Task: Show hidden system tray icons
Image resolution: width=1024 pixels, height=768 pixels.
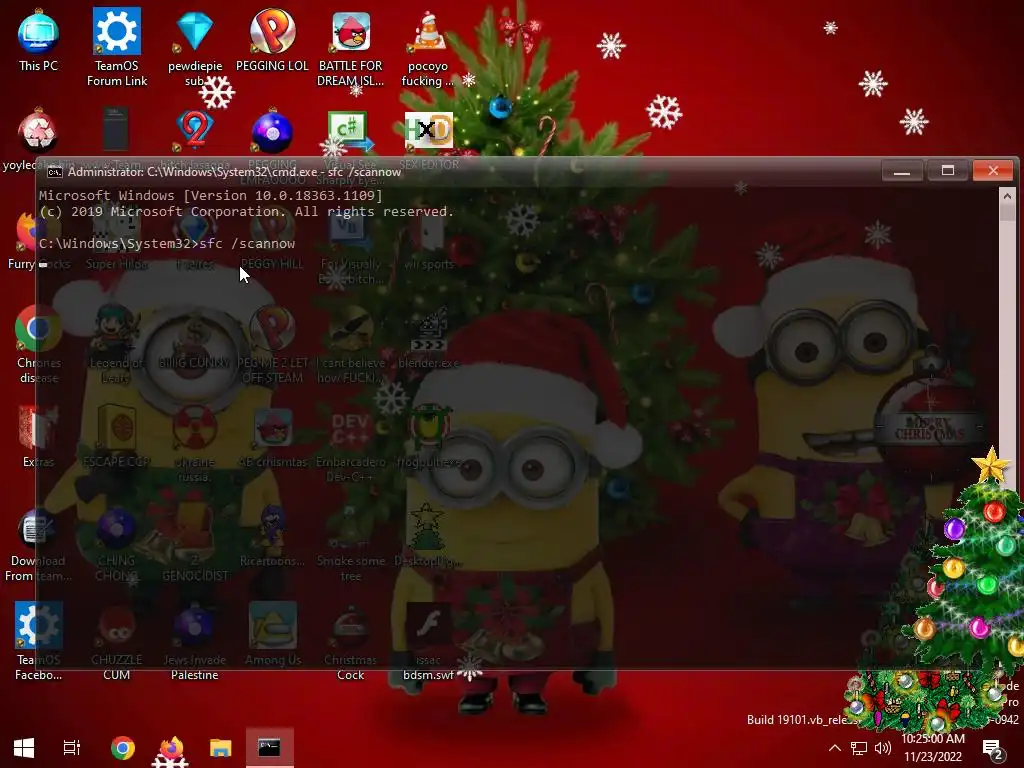Action: click(x=835, y=748)
